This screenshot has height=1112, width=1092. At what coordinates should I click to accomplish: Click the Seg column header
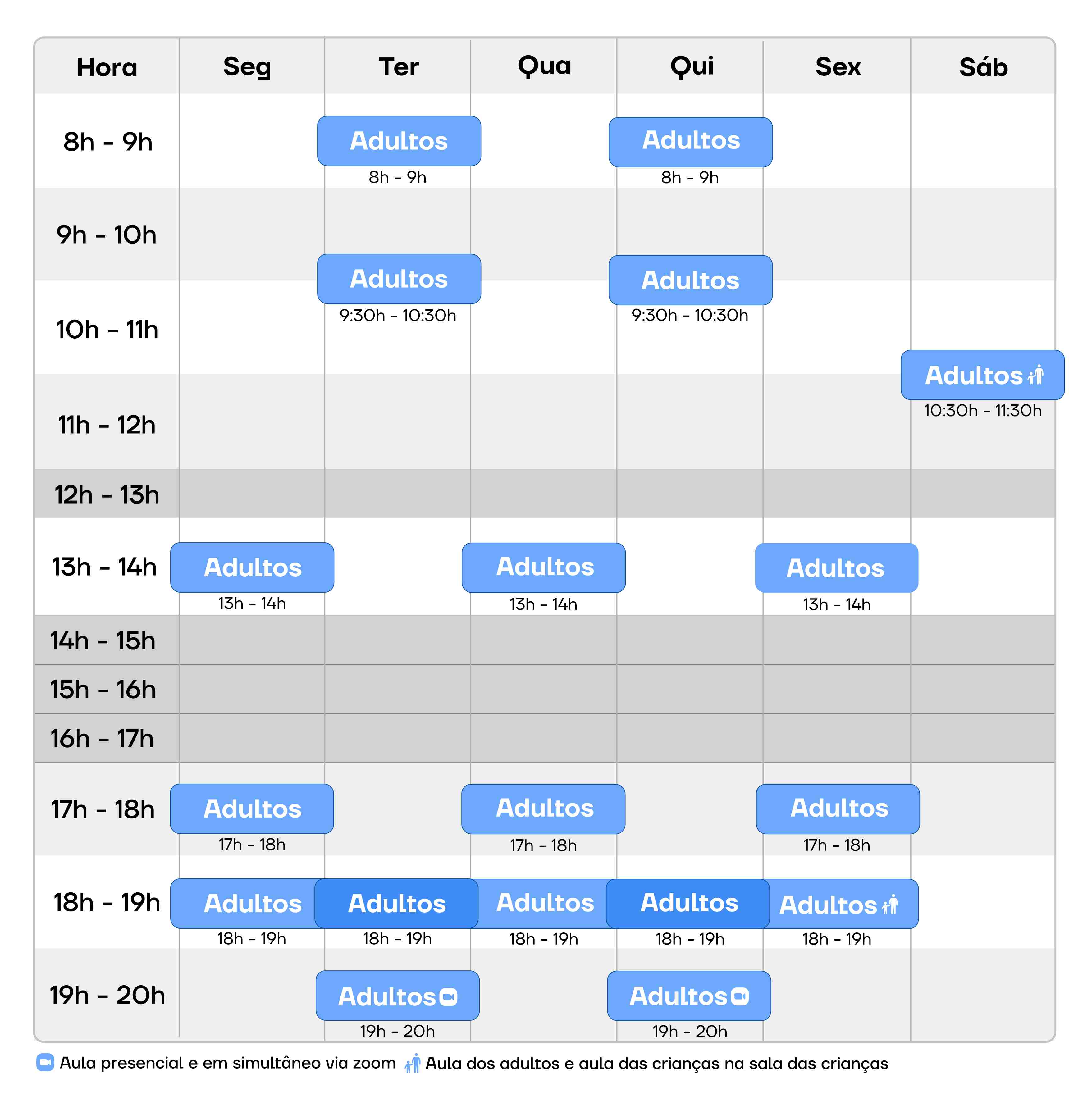(247, 67)
